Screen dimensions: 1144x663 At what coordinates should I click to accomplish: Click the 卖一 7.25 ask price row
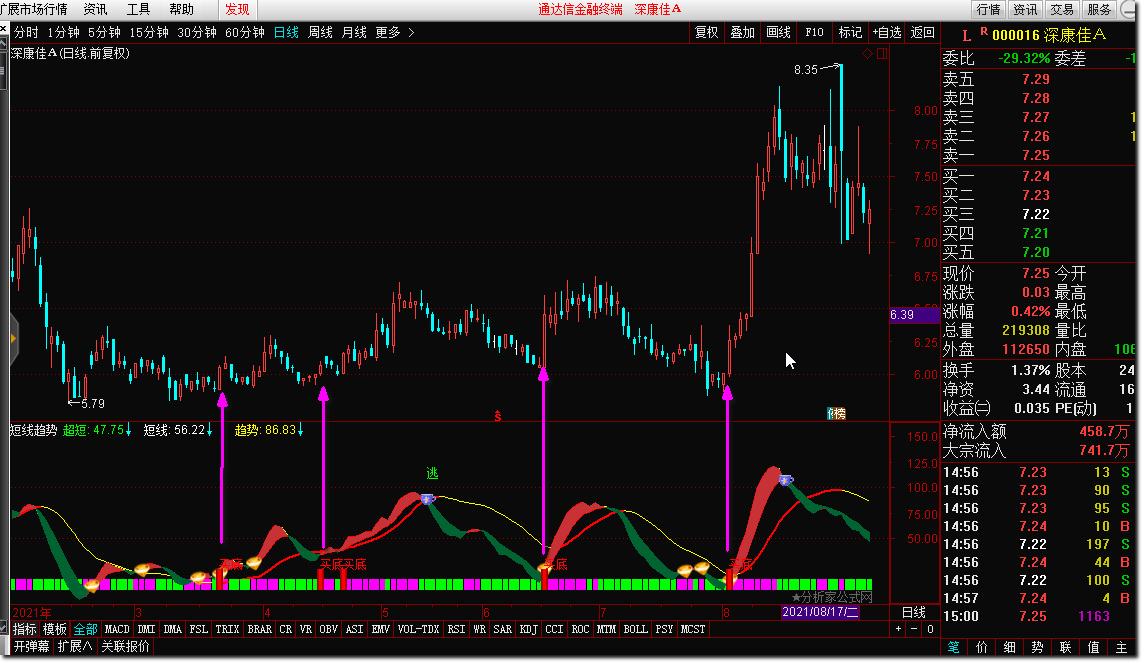pyautogui.click(x=1038, y=155)
